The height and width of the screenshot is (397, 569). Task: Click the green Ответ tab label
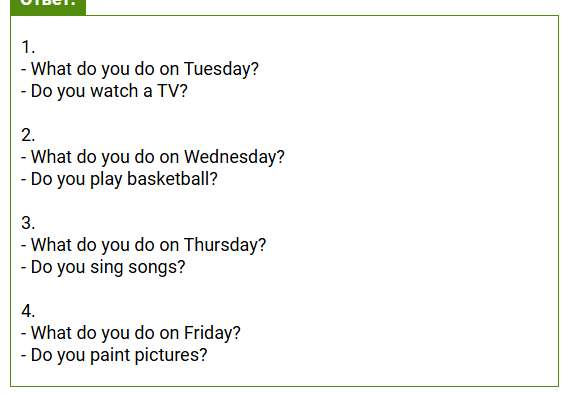48,5
